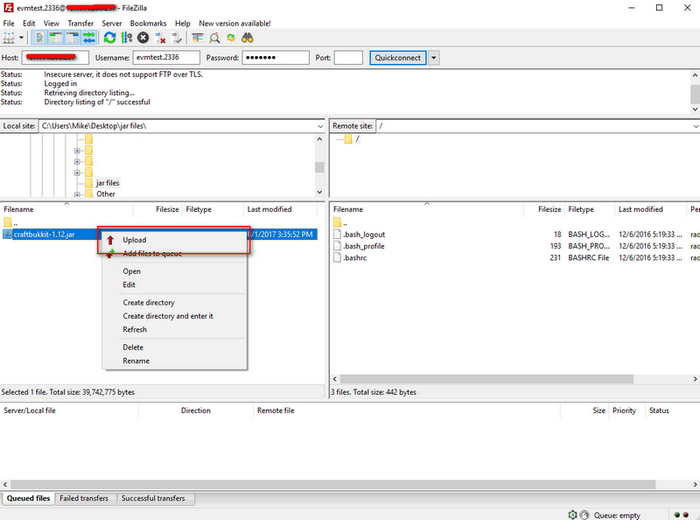Select .bash_logout remote file
Viewport: 700px width, 520px height.
[x=364, y=234]
